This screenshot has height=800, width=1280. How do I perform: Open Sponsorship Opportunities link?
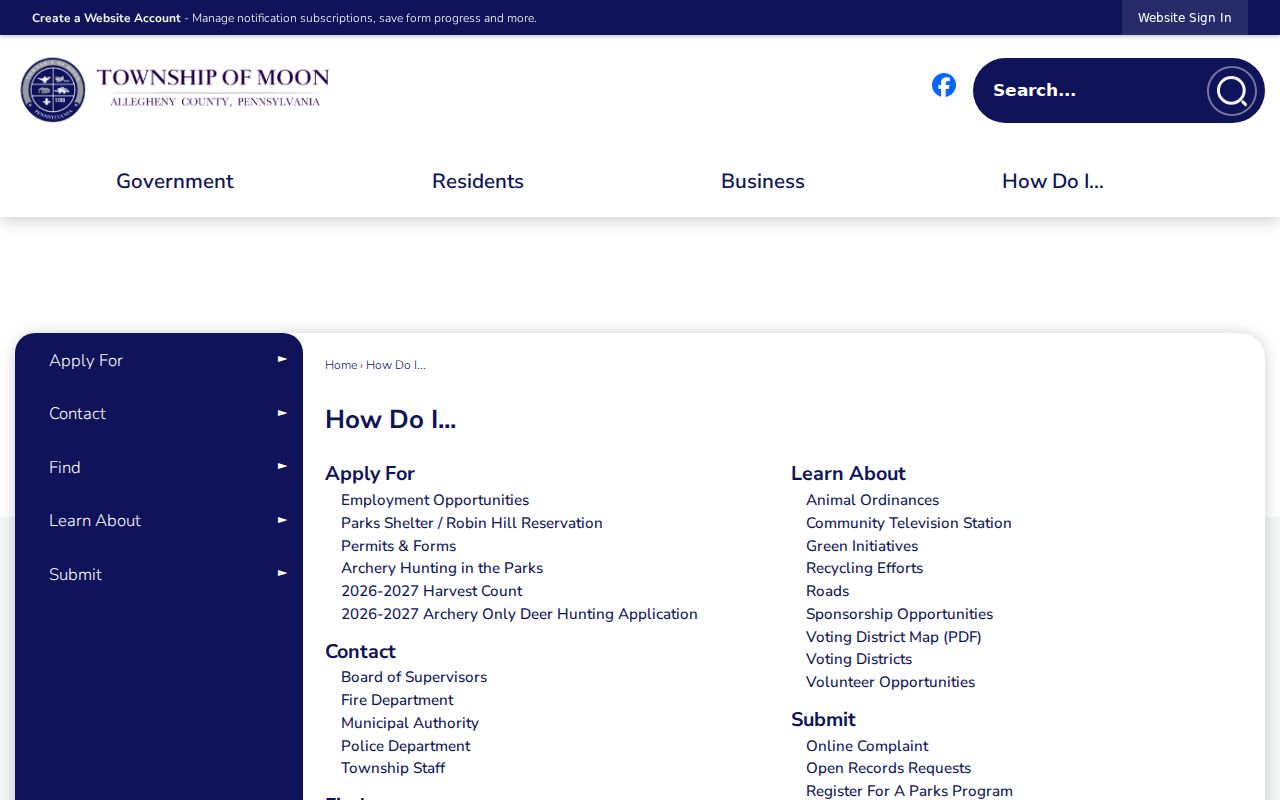tap(900, 614)
